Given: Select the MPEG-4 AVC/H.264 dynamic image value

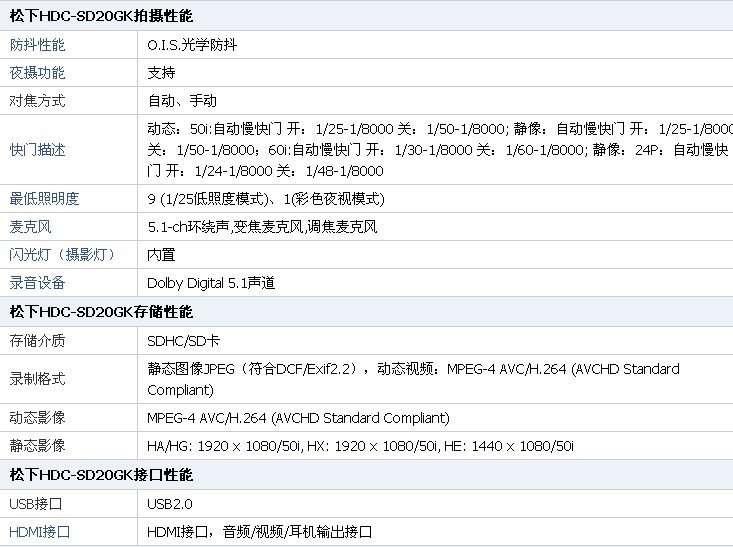Looking at the screenshot, I should pos(298,417).
